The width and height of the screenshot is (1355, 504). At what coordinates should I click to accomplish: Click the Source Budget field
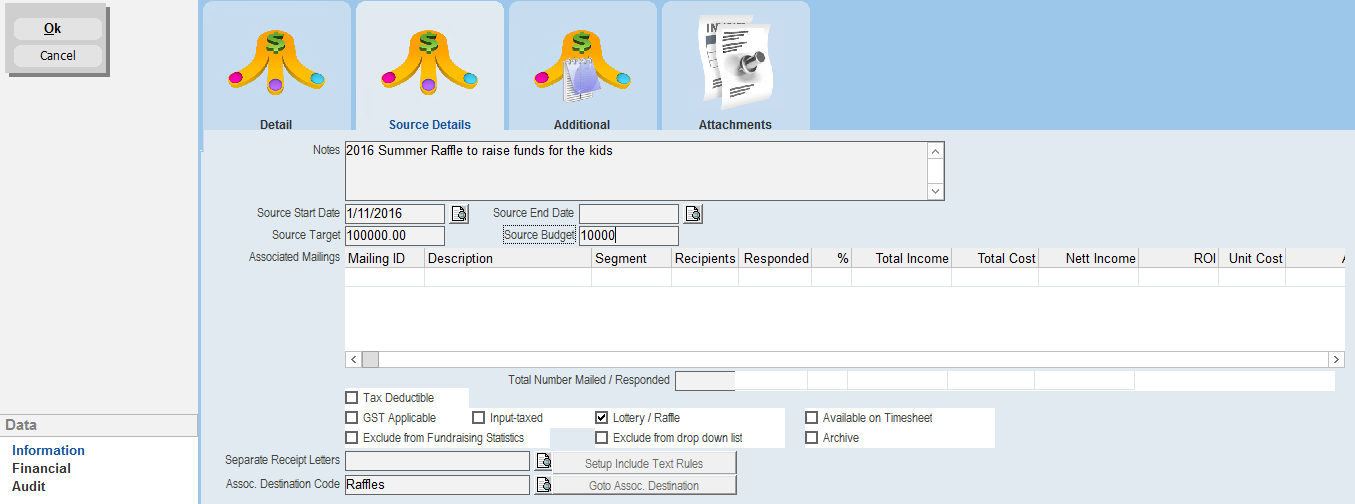click(x=629, y=236)
